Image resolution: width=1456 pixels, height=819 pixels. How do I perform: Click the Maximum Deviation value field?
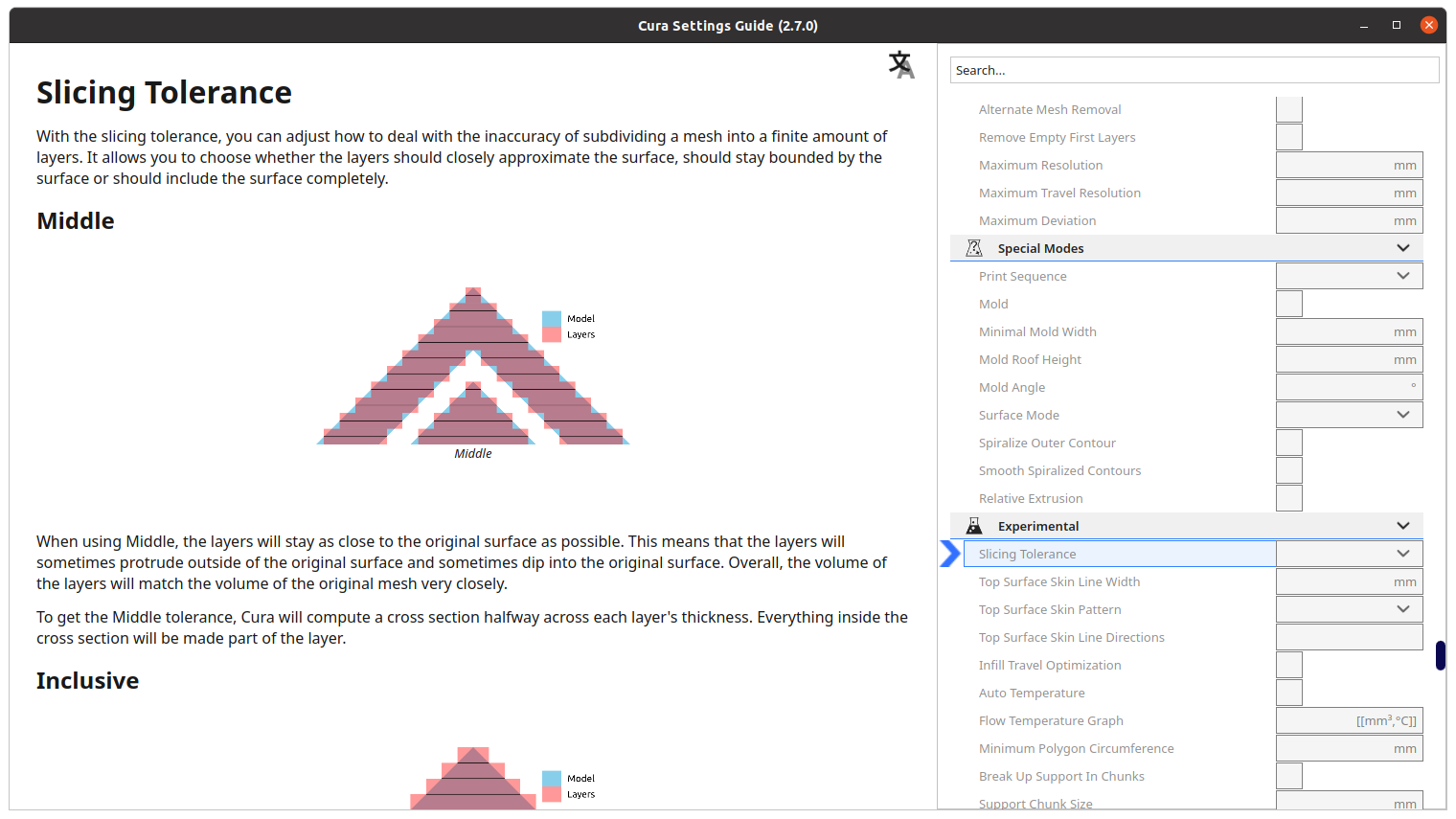click(x=1350, y=220)
